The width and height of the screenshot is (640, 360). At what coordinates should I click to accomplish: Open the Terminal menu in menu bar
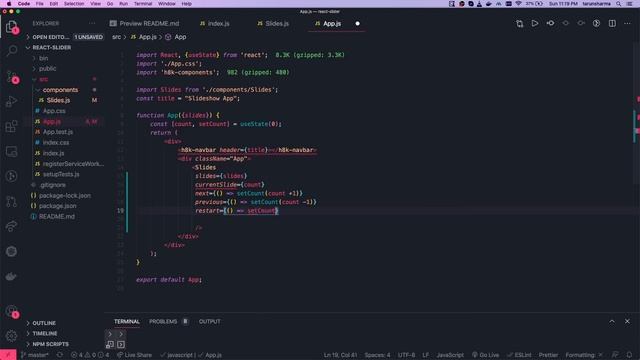143,4
